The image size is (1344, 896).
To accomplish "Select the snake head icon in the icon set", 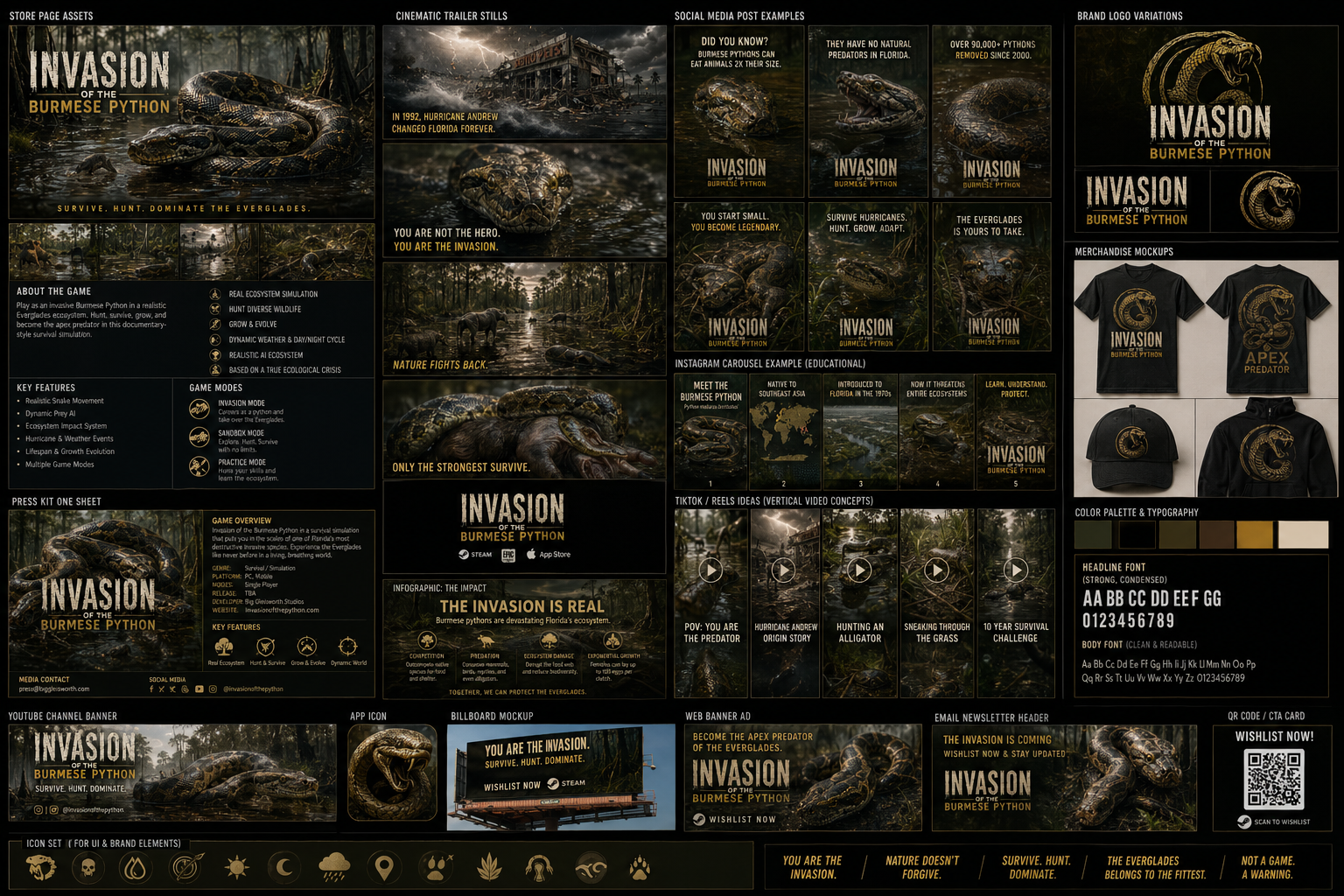I will pyautogui.click(x=40, y=868).
